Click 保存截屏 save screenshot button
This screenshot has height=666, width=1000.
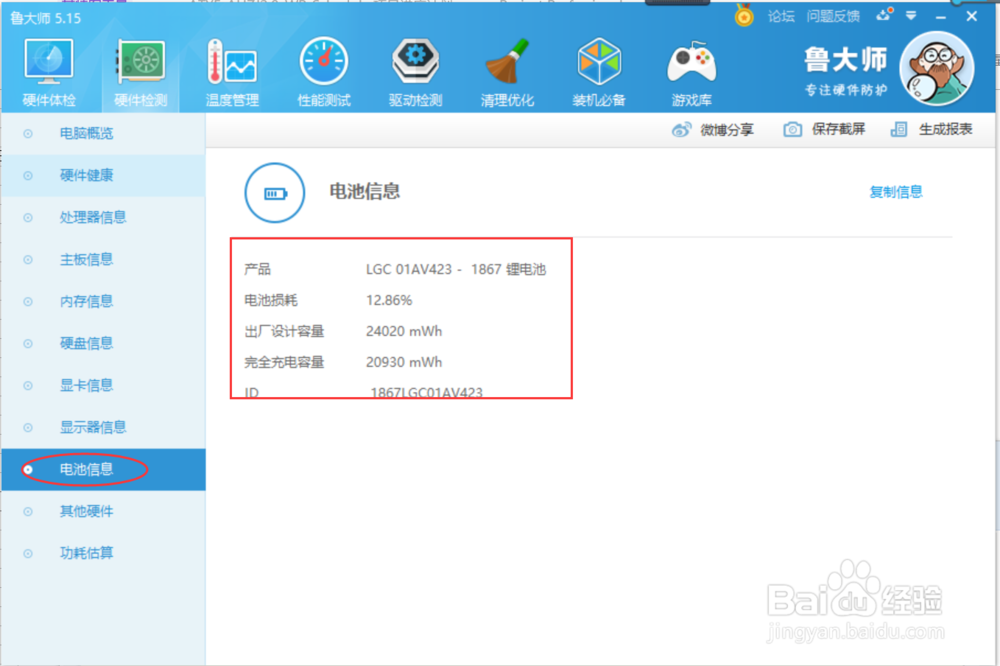tap(824, 130)
